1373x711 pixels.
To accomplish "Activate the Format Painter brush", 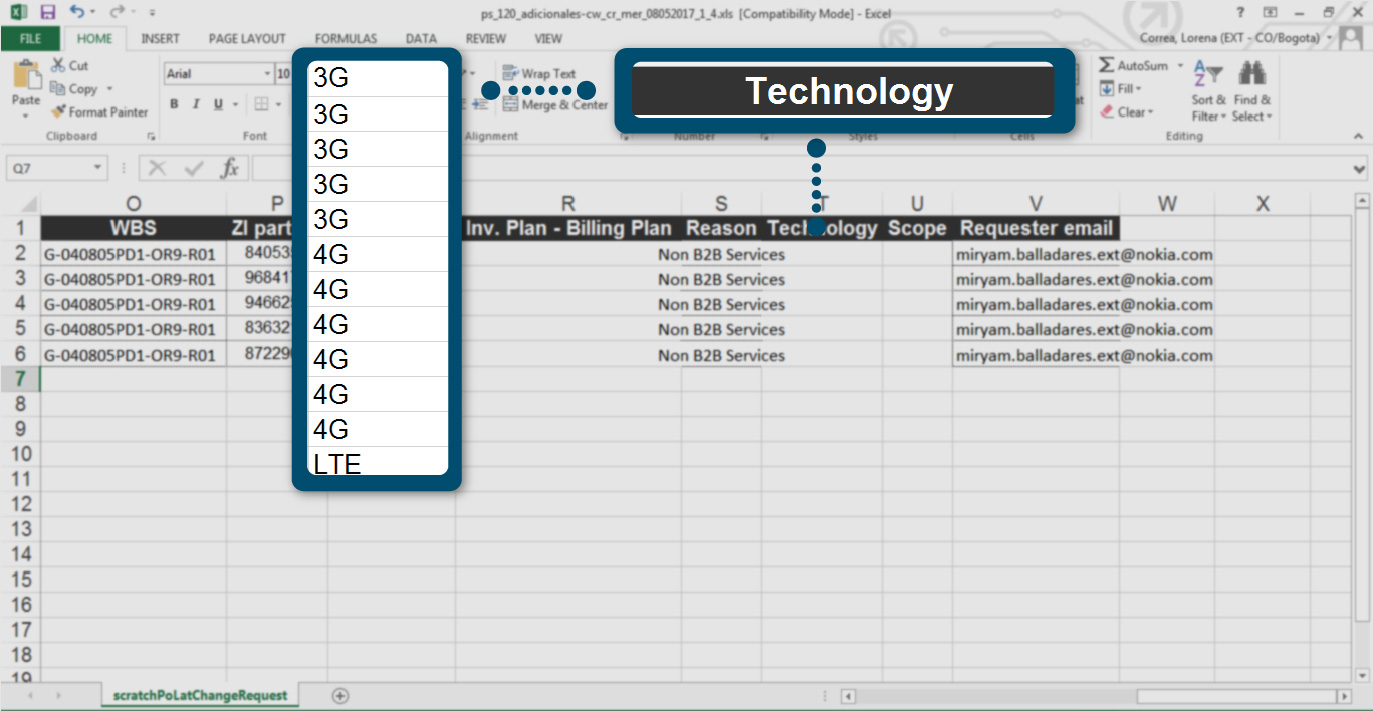I will (x=99, y=112).
